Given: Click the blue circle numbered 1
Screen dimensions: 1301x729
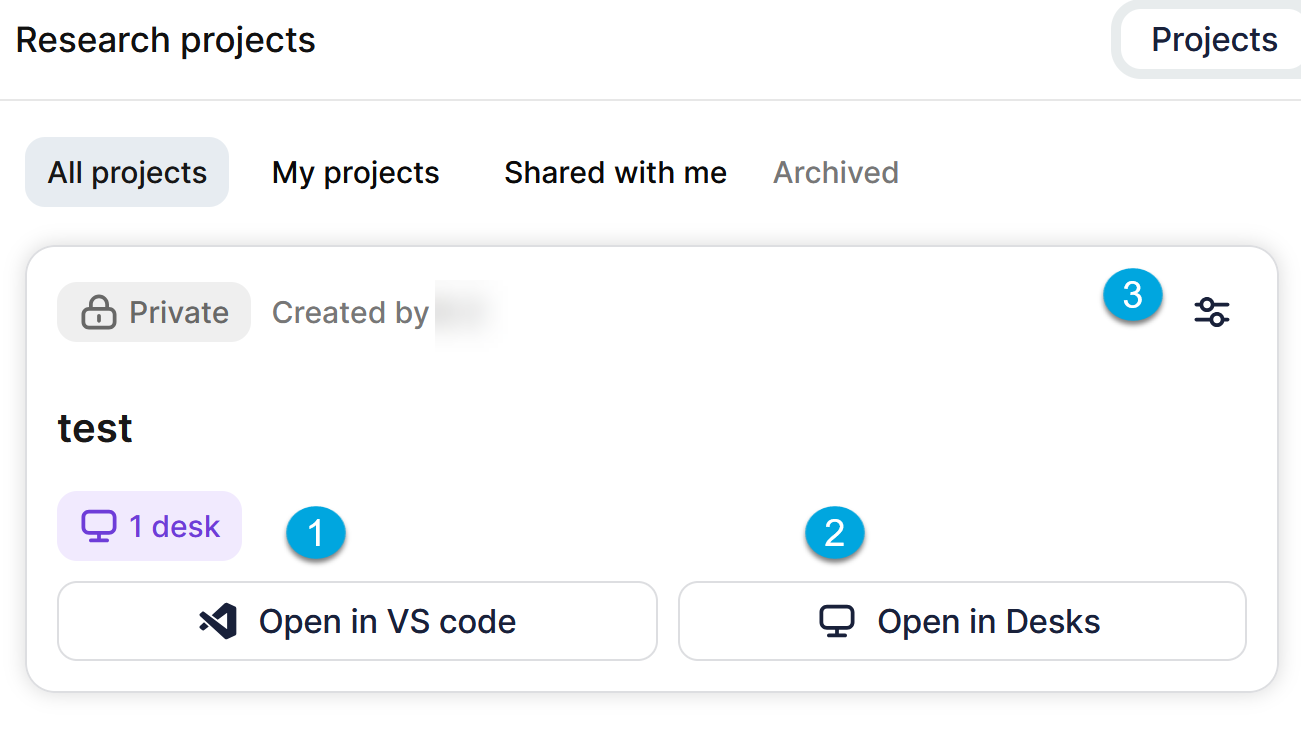Looking at the screenshot, I should (x=316, y=534).
